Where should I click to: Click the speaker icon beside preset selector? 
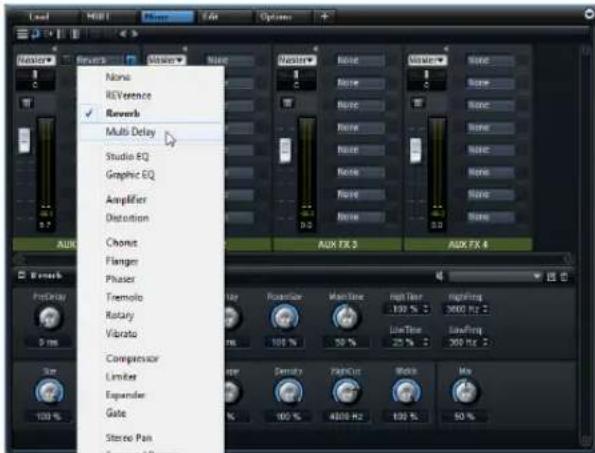point(440,276)
